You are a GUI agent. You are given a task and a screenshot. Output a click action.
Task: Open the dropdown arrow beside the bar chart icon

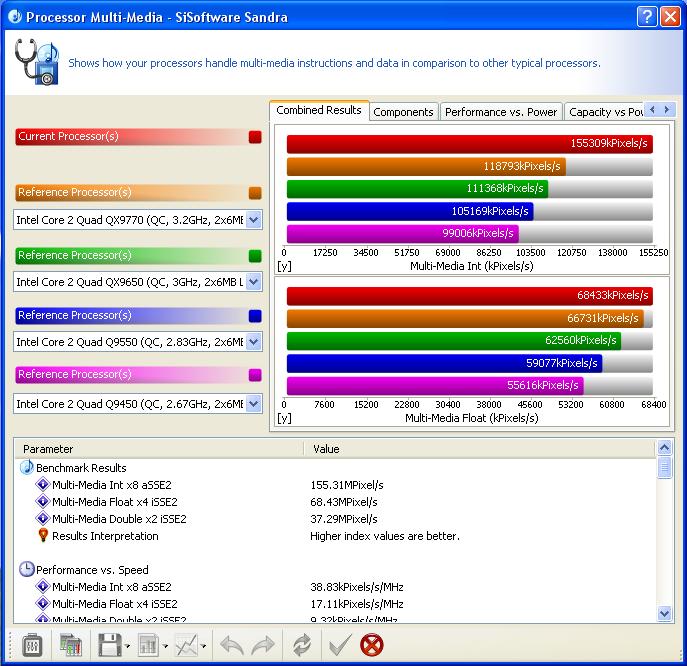[165, 646]
